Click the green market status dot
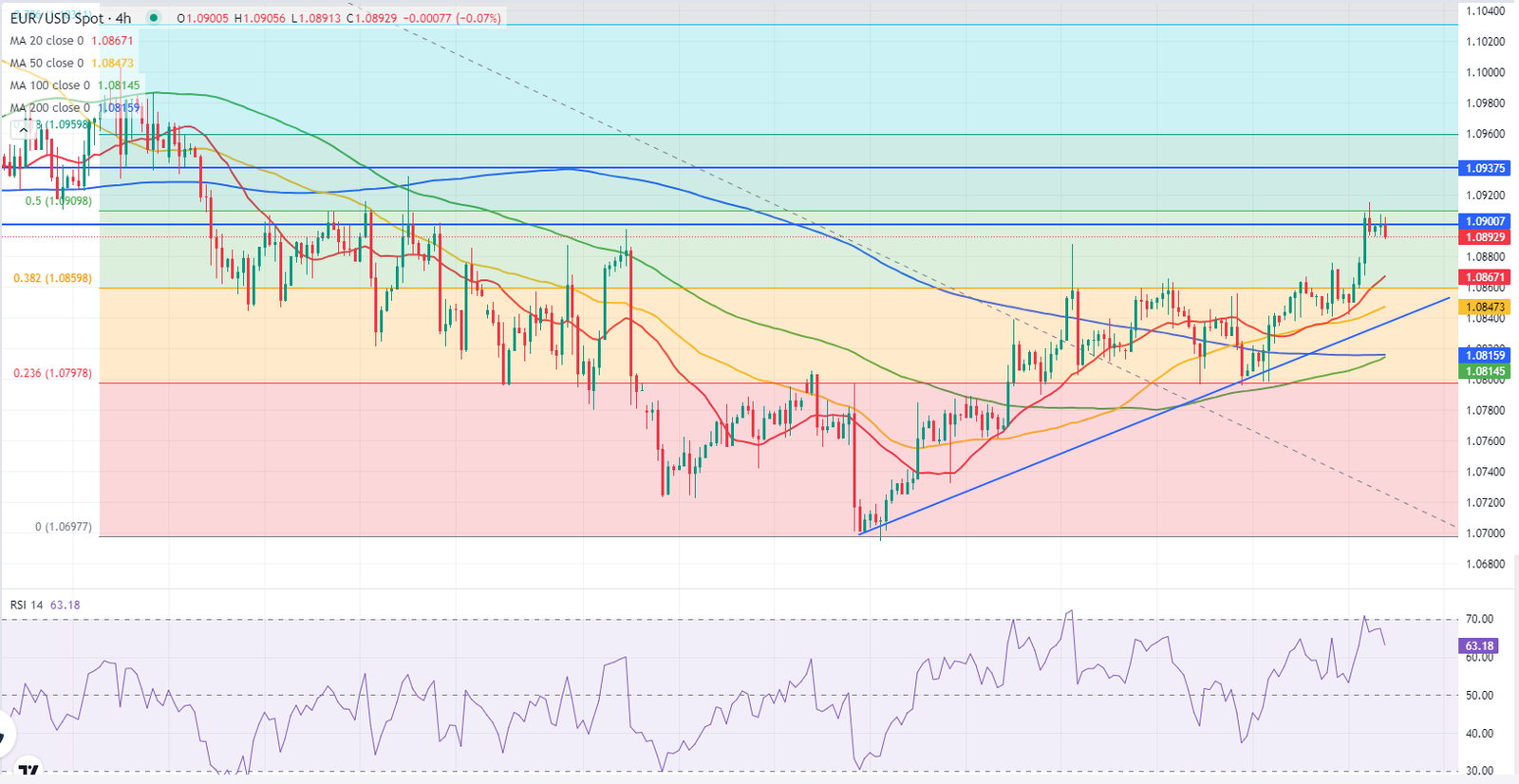 click(x=154, y=18)
